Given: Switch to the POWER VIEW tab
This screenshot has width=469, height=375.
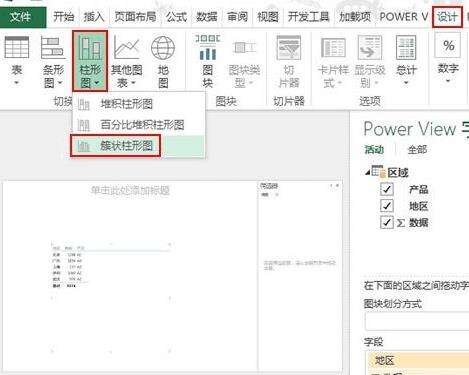Looking at the screenshot, I should (x=404, y=17).
